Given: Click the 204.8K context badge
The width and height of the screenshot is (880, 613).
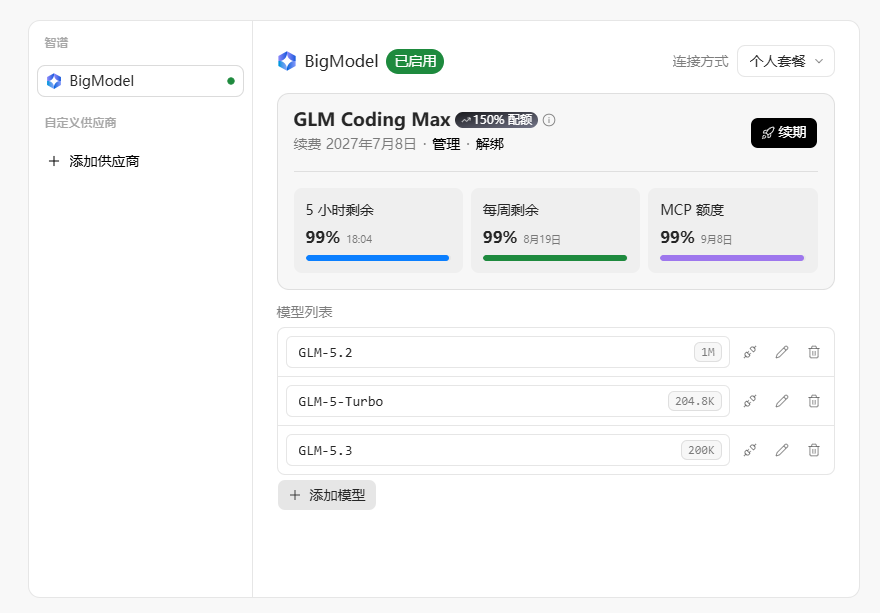Looking at the screenshot, I should [695, 401].
